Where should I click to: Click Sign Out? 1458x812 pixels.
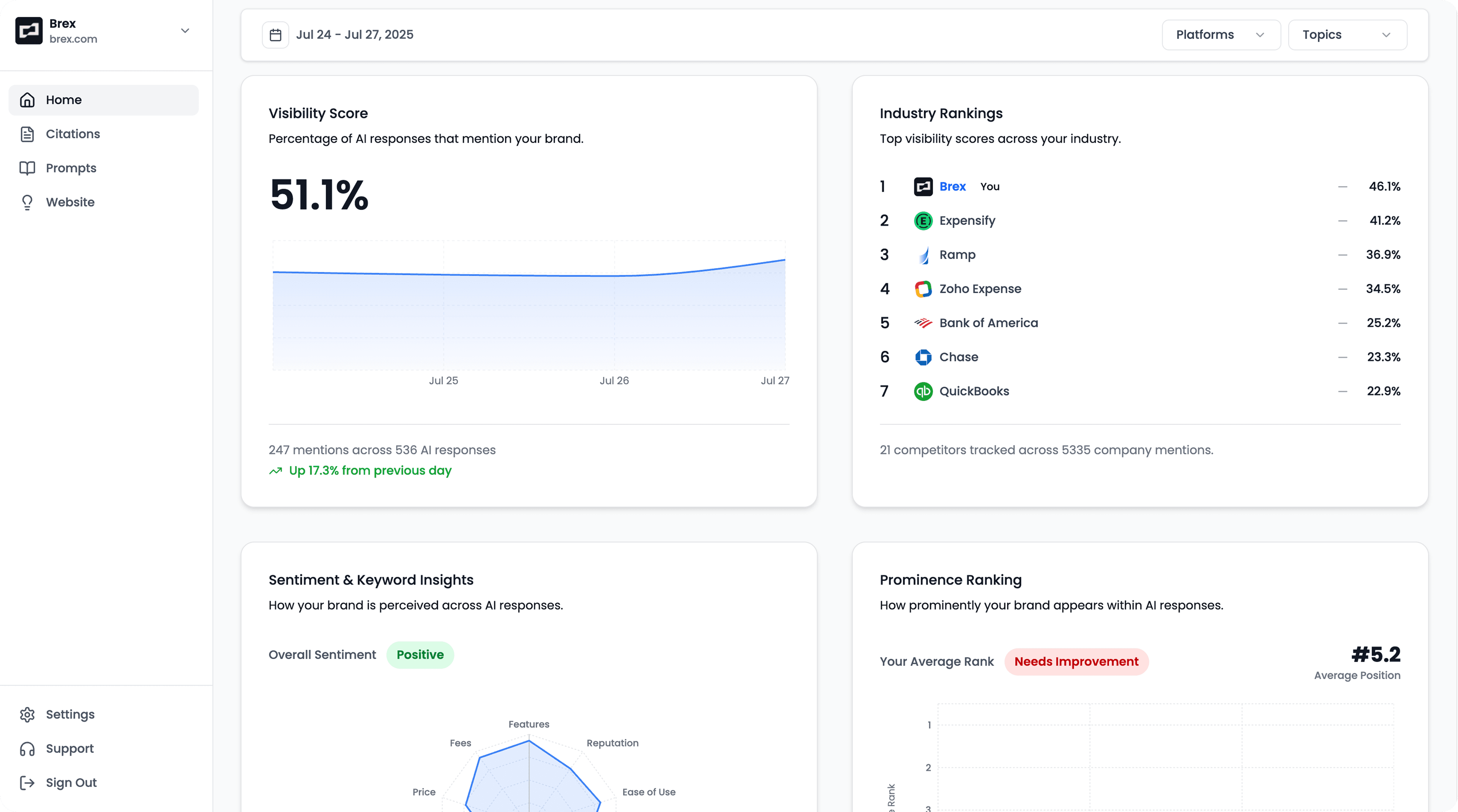[x=104, y=782]
